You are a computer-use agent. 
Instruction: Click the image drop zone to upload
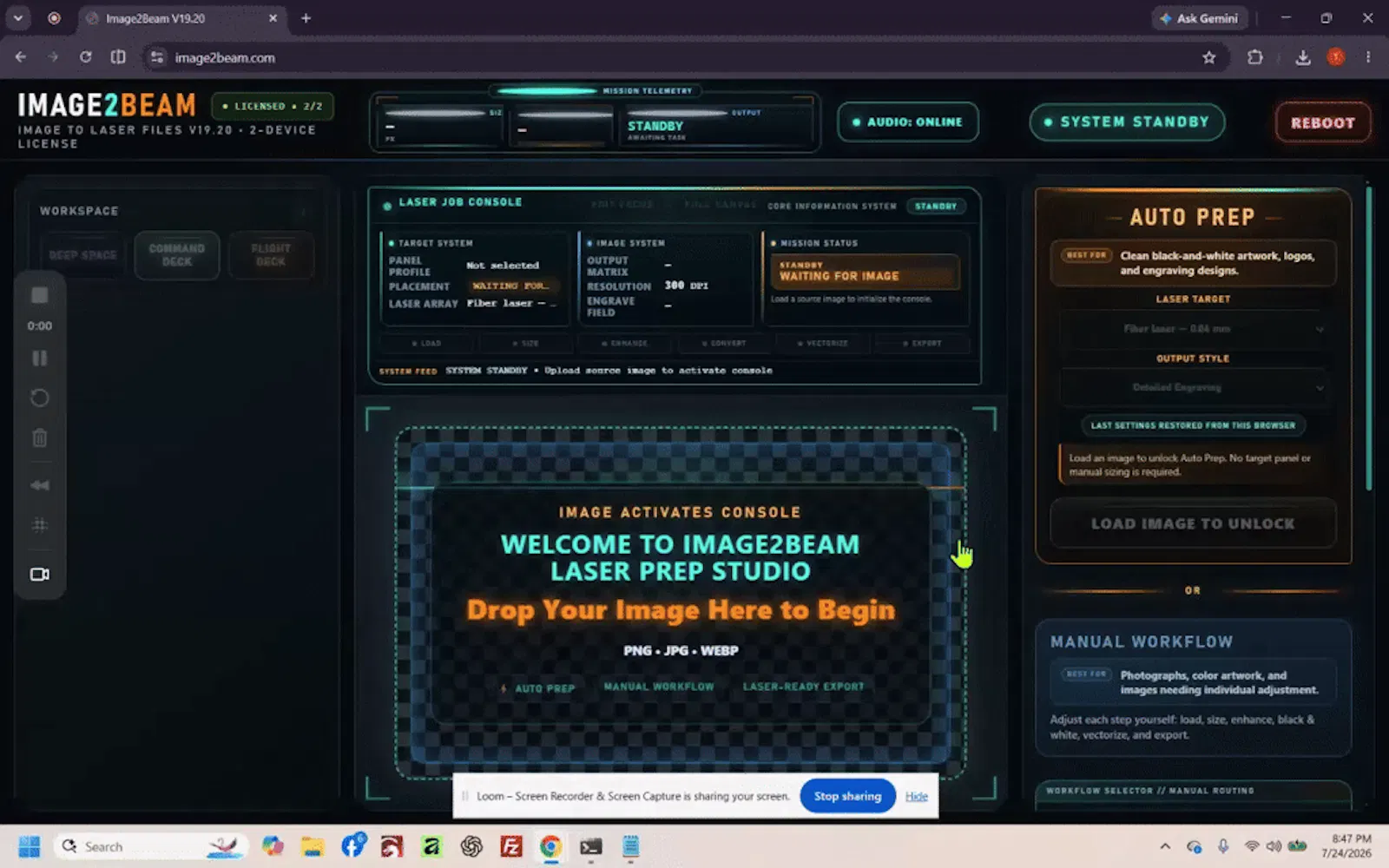(680, 603)
